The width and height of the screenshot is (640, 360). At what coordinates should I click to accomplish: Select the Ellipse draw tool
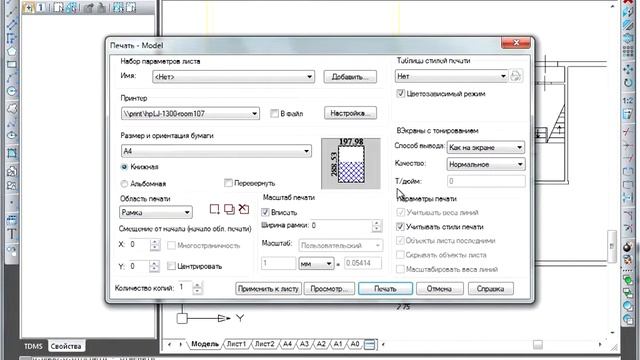(x=11, y=135)
